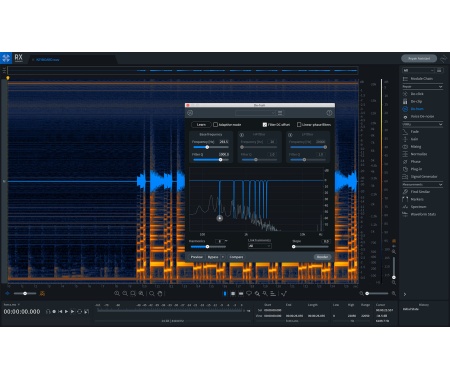
Task: Click the timecode display 00:00:00.000
Action: pos(22,312)
